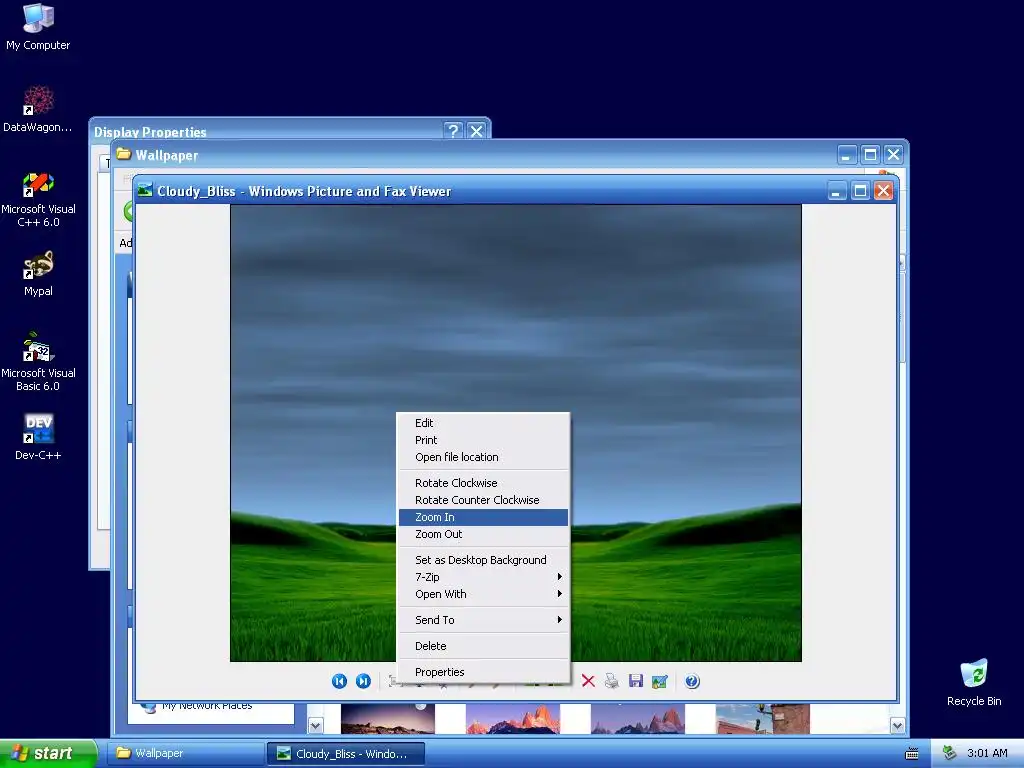The image size is (1024, 768).
Task: Click the left panel scroll down arrow
Action: point(315,725)
